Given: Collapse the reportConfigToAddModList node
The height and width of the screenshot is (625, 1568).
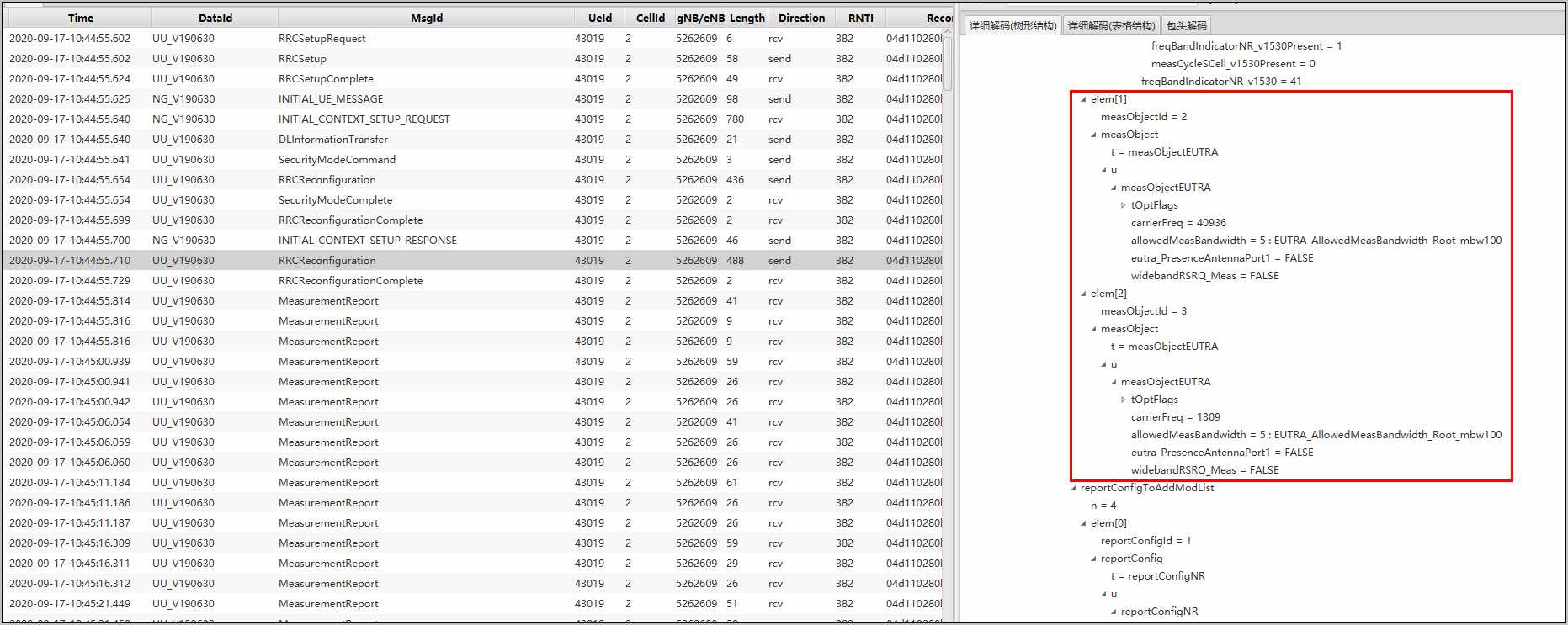Looking at the screenshot, I should pos(1073,488).
